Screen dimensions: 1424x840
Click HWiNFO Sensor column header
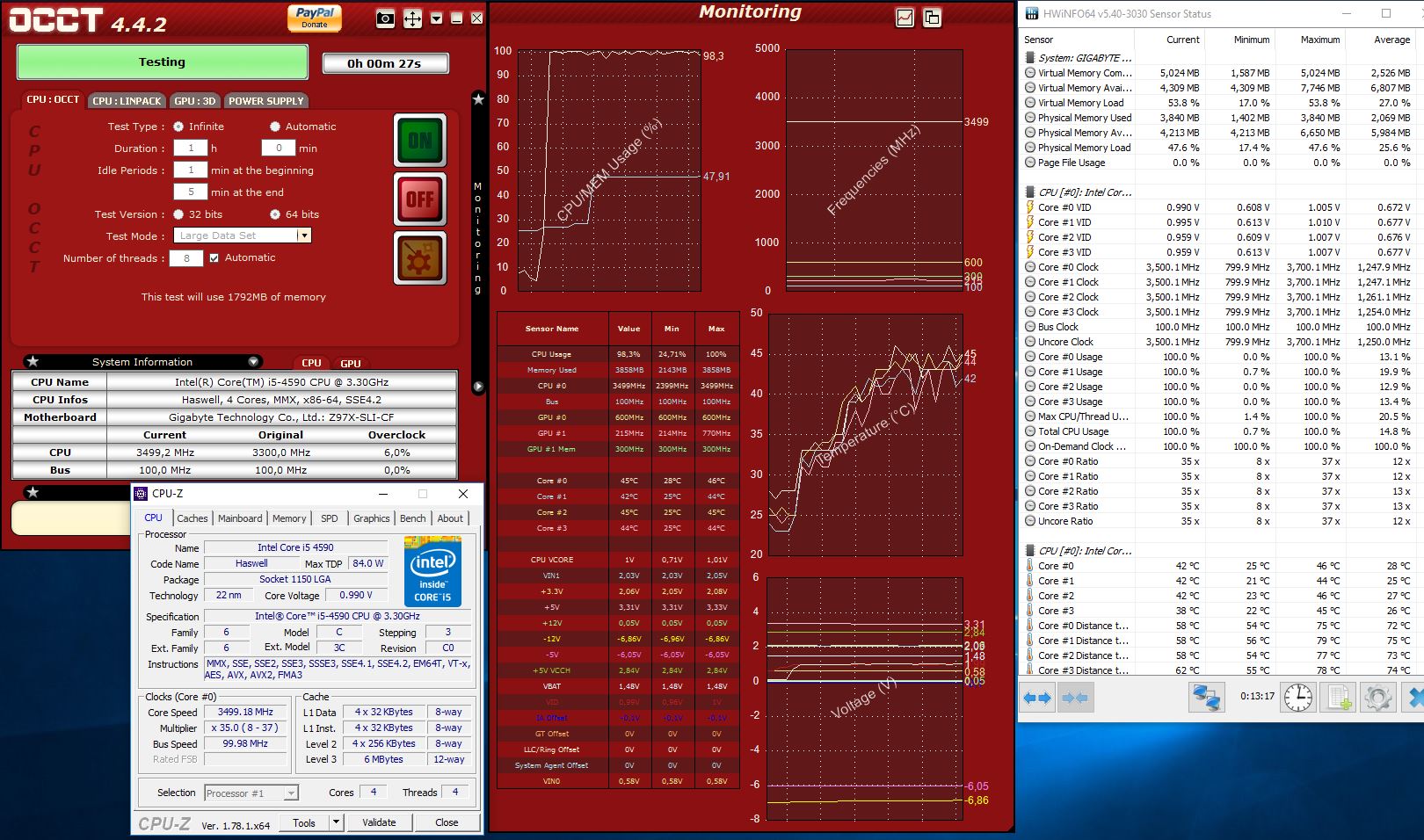click(1077, 40)
